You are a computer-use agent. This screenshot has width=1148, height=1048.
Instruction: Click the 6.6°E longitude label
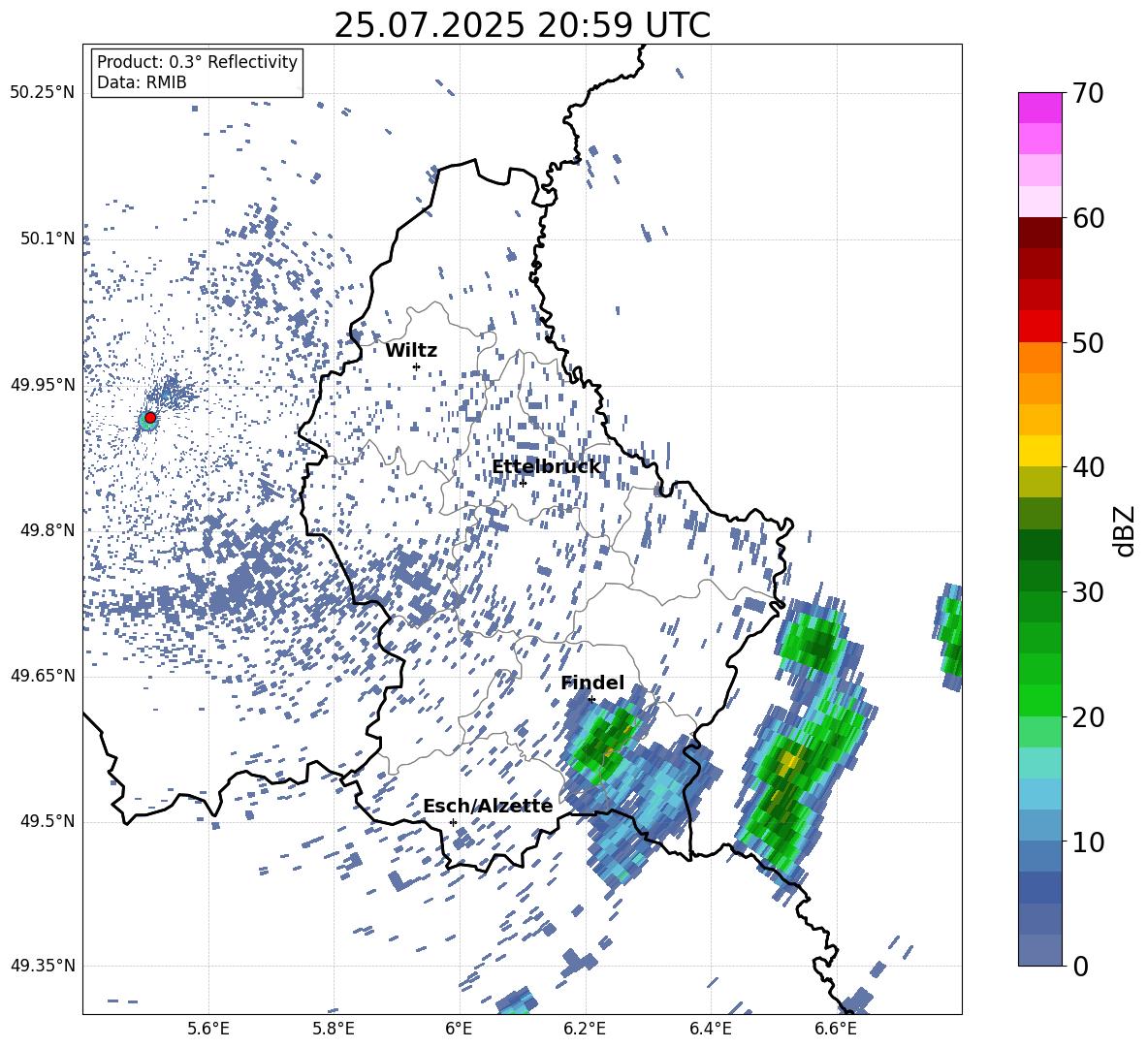[x=836, y=1029]
